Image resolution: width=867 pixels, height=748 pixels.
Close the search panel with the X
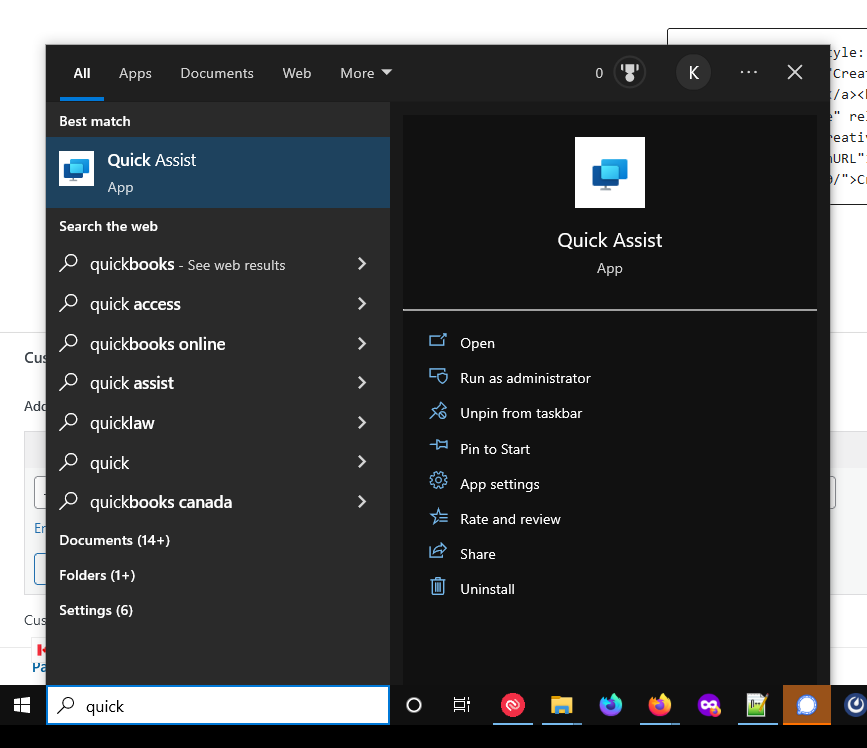795,72
